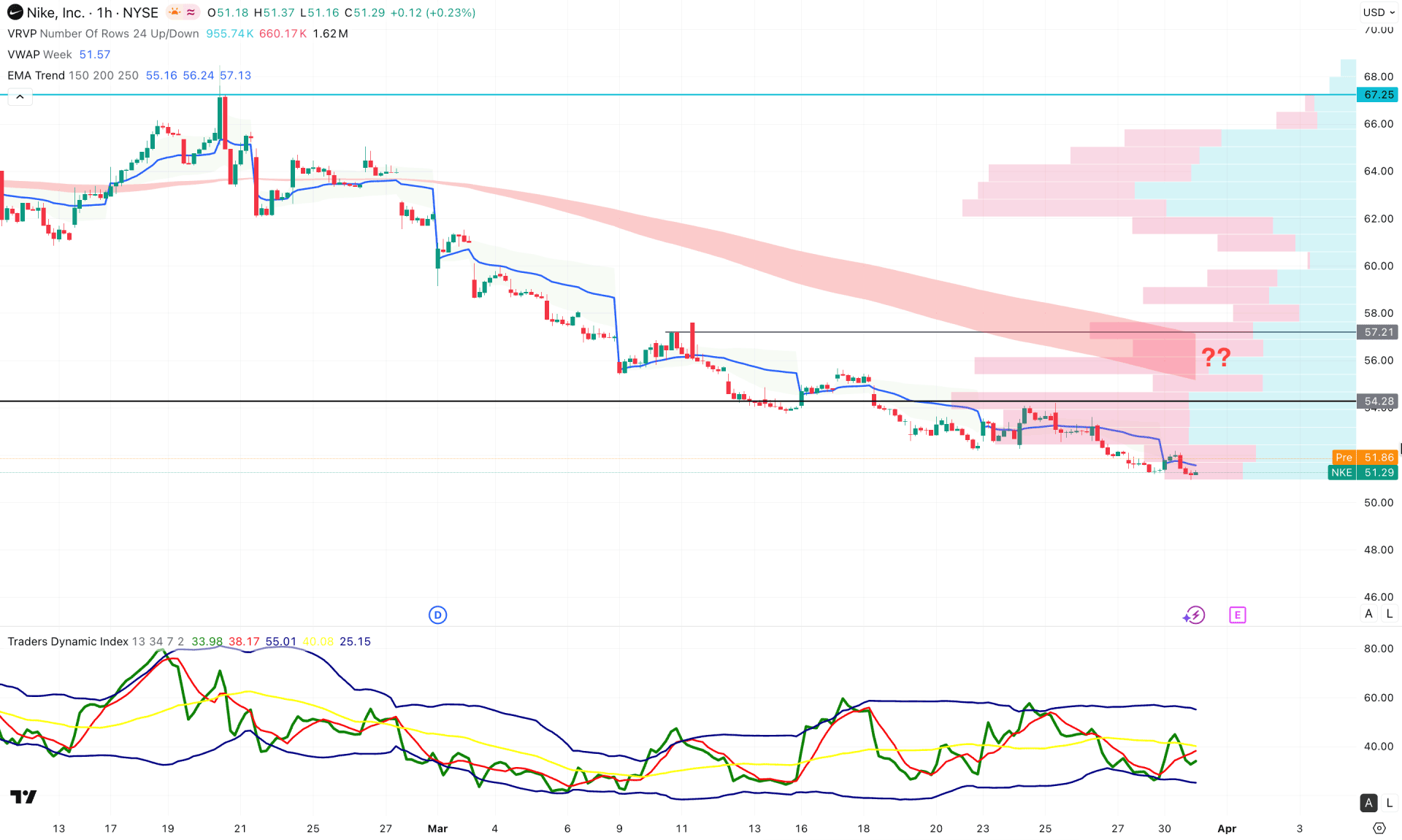The image size is (1402, 840).
Task: Click the circled D dividend marker on the chart
Action: click(x=437, y=615)
